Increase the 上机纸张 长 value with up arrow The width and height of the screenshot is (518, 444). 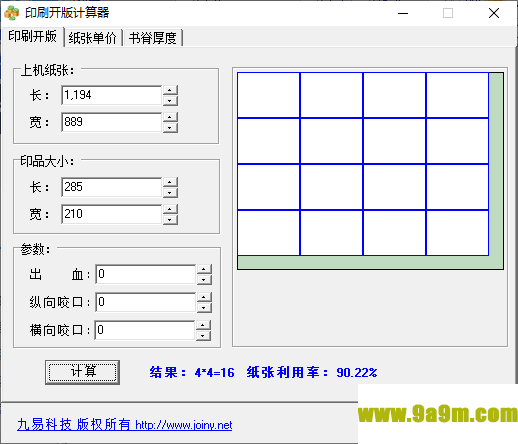pos(170,90)
